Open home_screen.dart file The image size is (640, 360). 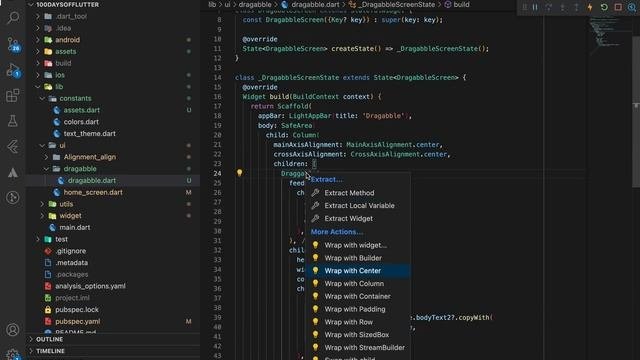93,192
